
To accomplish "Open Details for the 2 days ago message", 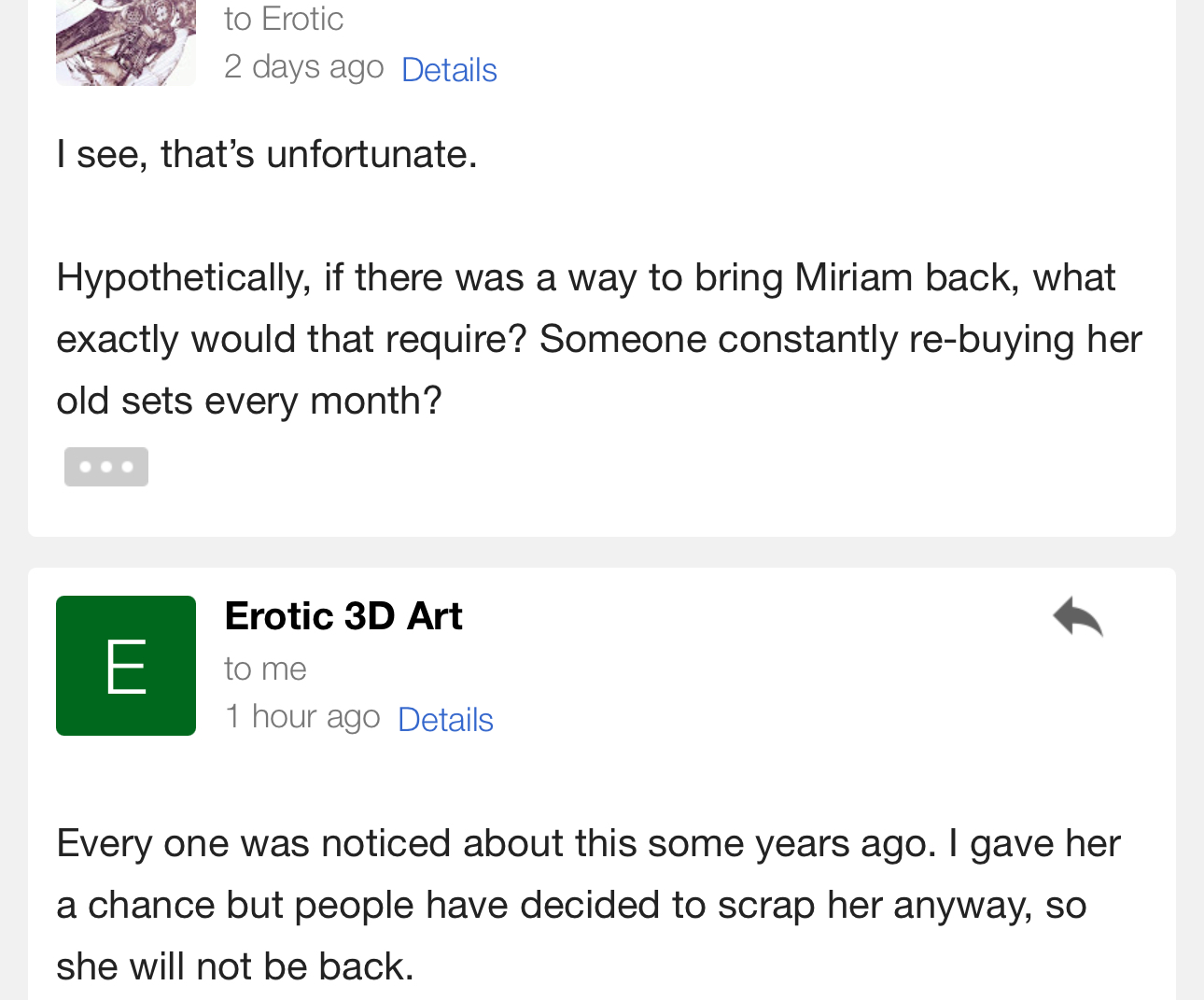I will pyautogui.click(x=449, y=70).
